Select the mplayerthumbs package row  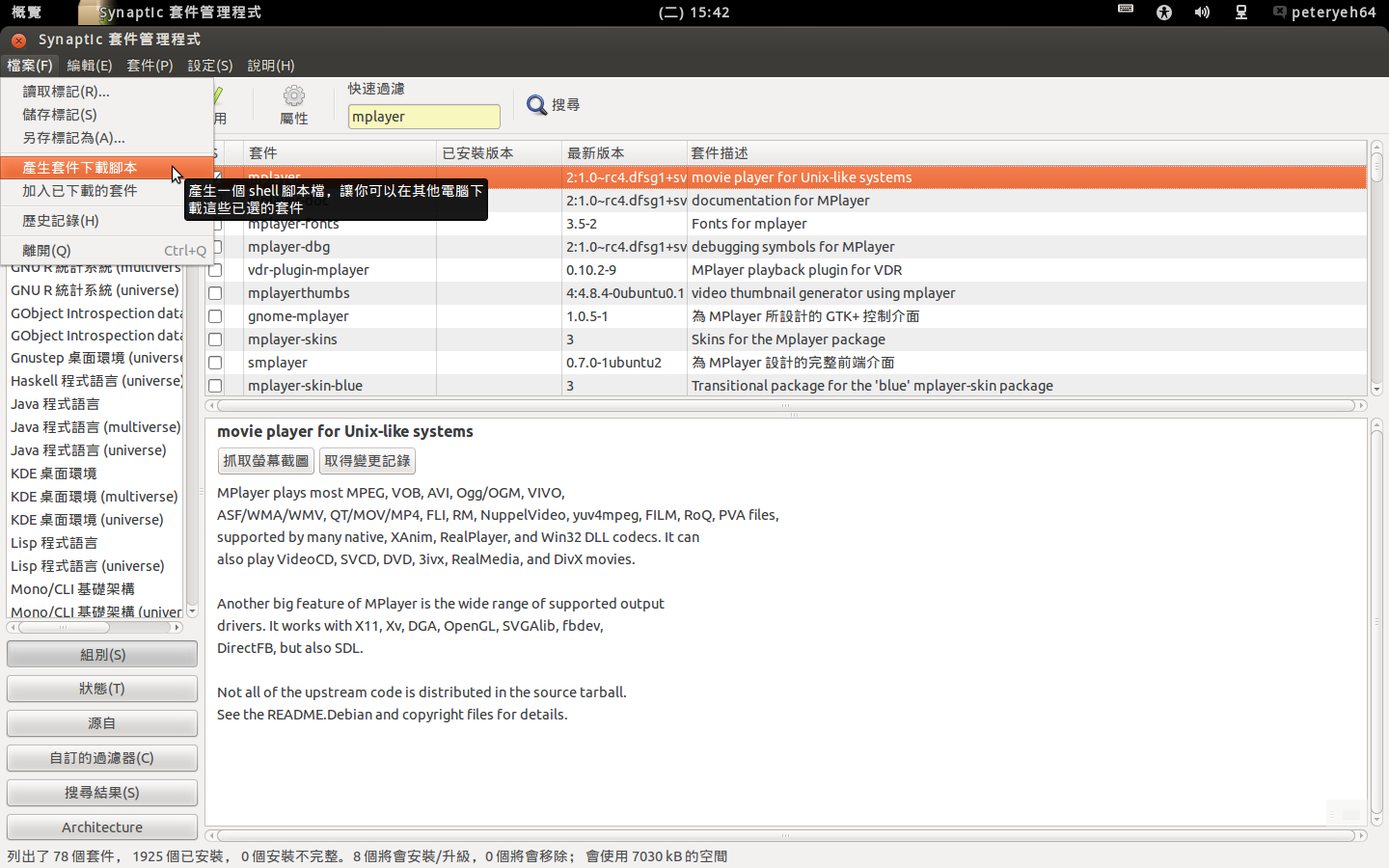(x=785, y=293)
